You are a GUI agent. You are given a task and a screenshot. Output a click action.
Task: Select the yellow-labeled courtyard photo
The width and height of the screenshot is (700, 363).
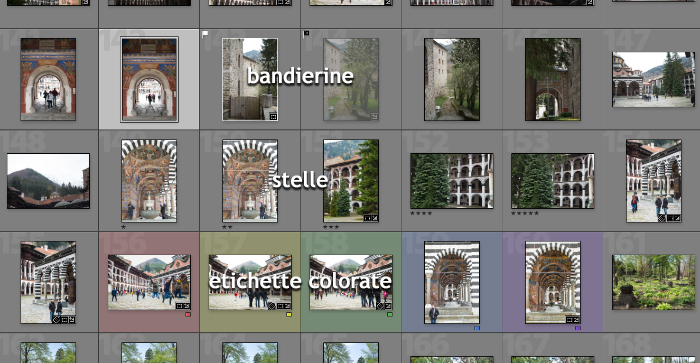pos(250,282)
